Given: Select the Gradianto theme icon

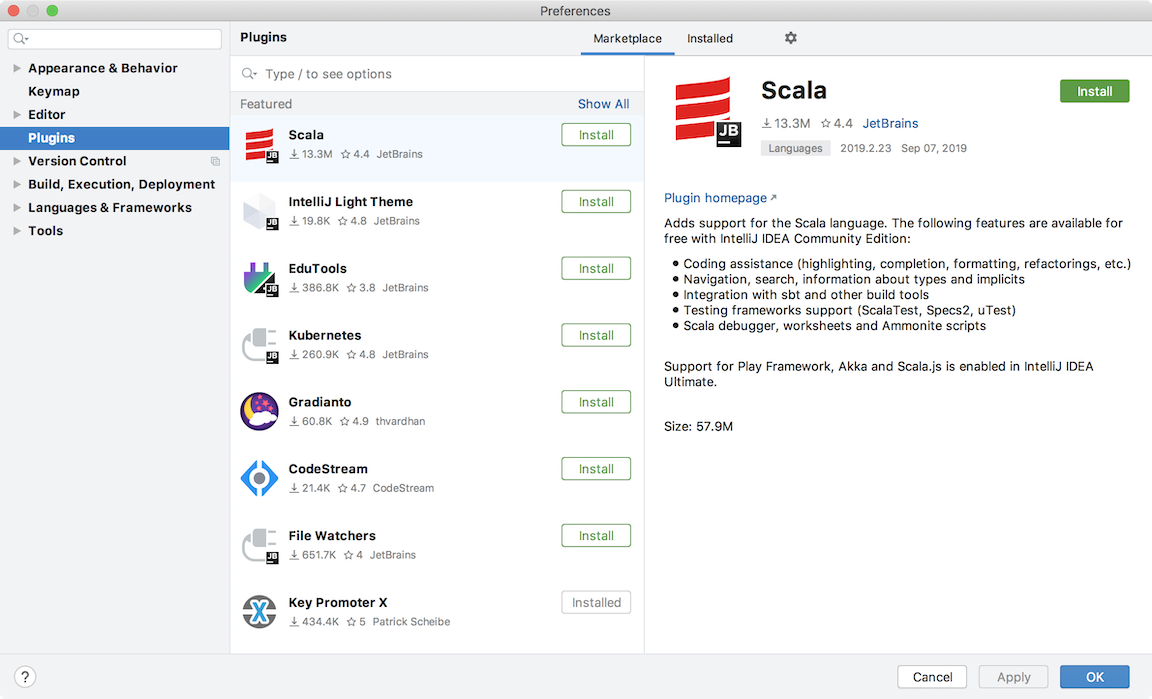Looking at the screenshot, I should point(259,412).
